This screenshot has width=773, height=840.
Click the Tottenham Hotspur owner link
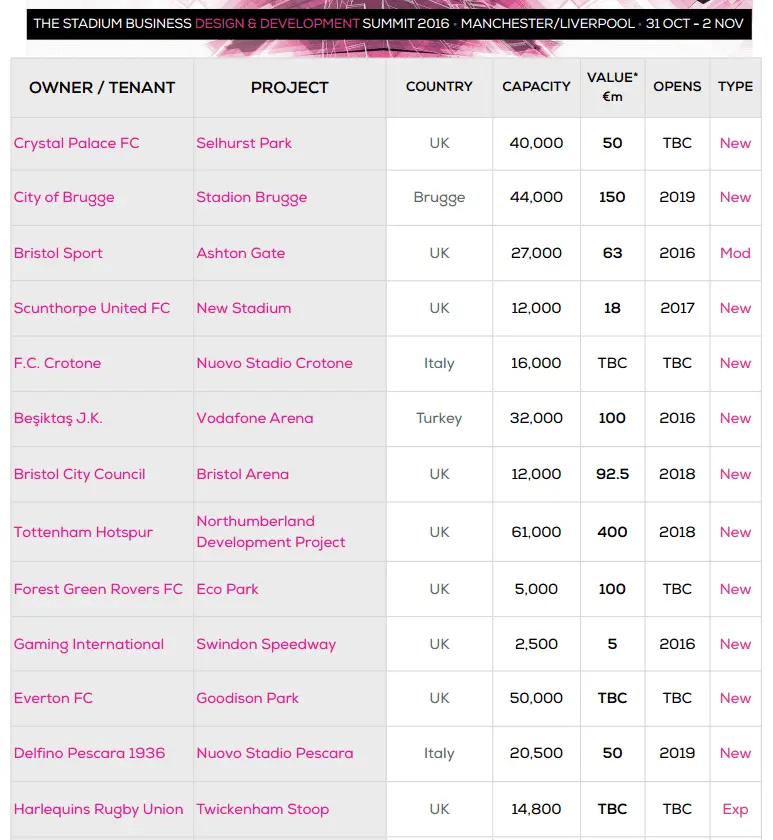click(83, 532)
